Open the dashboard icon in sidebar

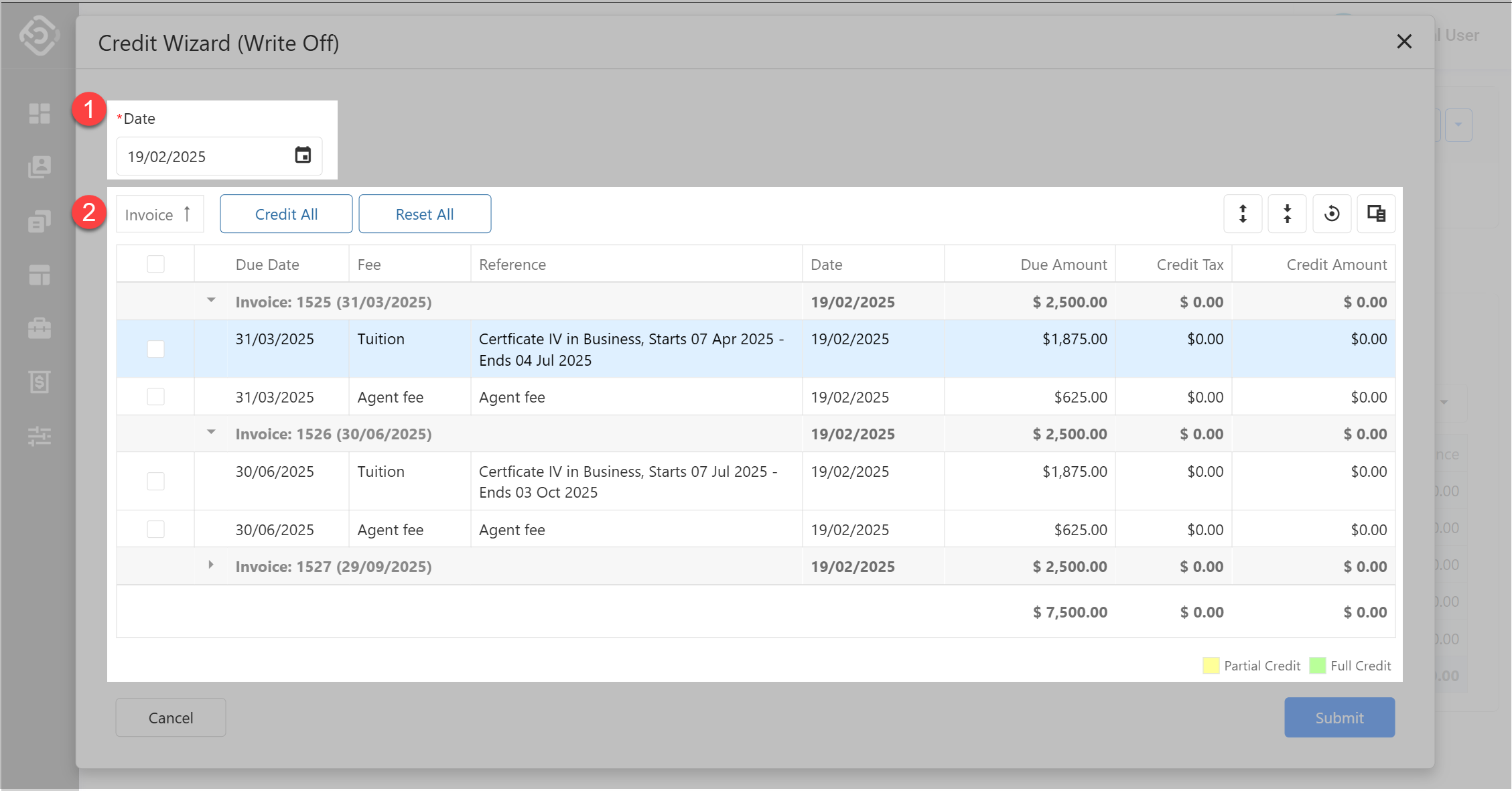(x=40, y=113)
